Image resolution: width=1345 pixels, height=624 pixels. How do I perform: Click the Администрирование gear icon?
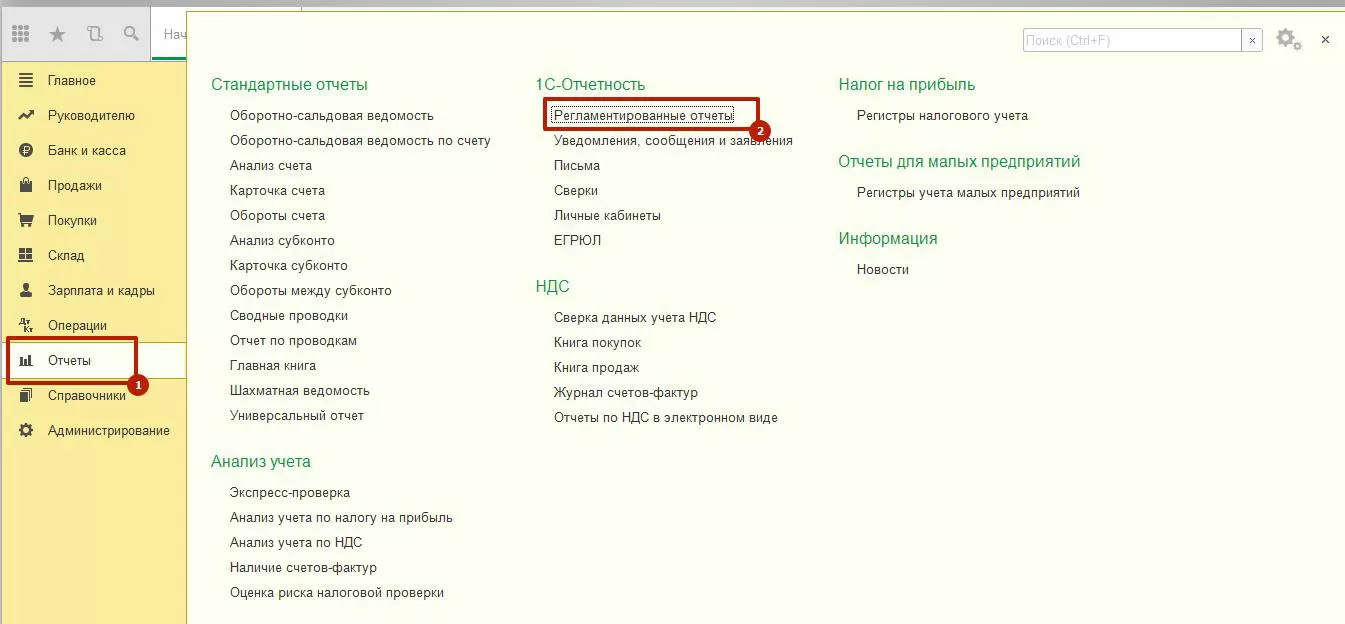pos(27,430)
